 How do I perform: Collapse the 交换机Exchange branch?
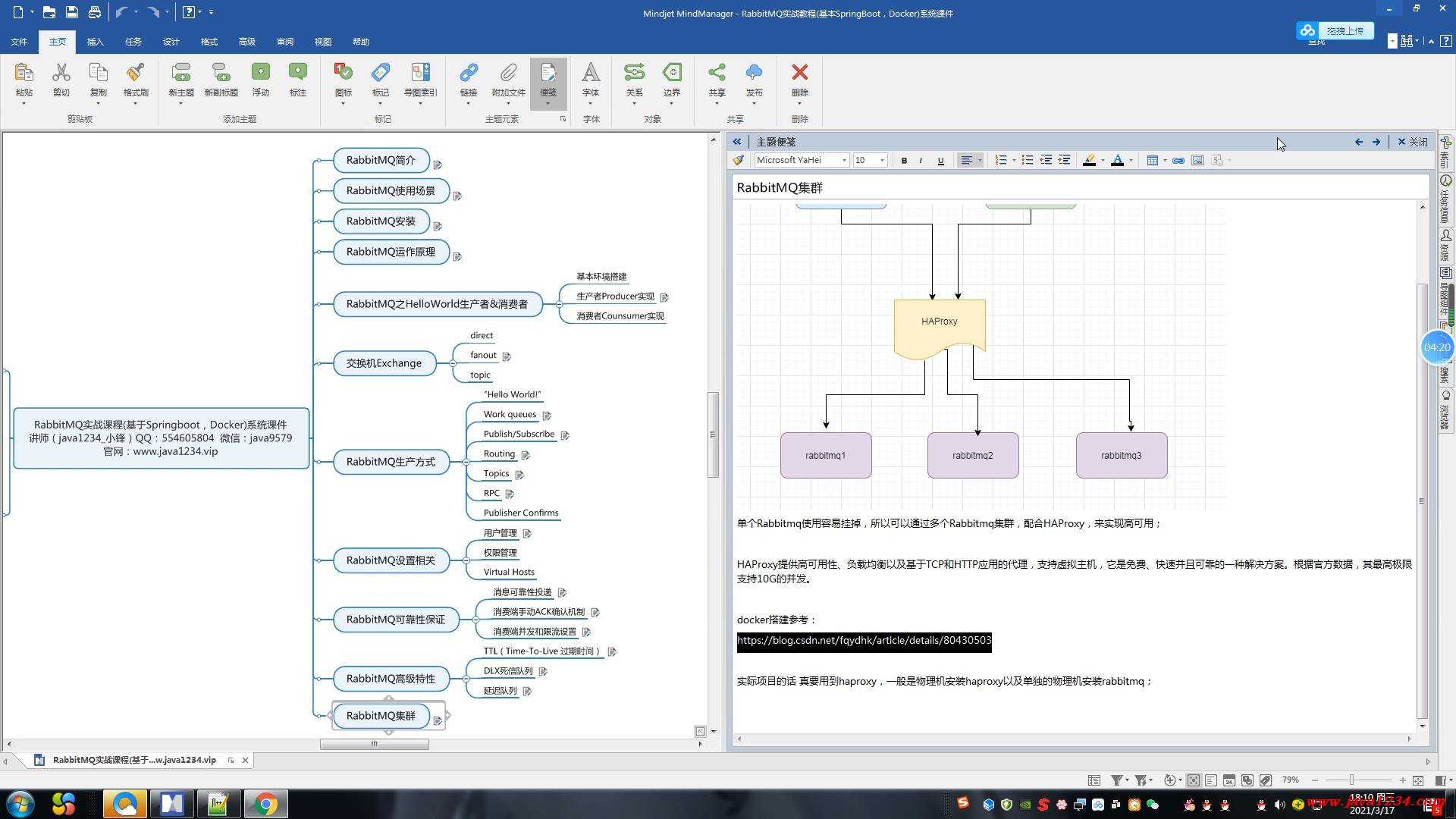(453, 363)
